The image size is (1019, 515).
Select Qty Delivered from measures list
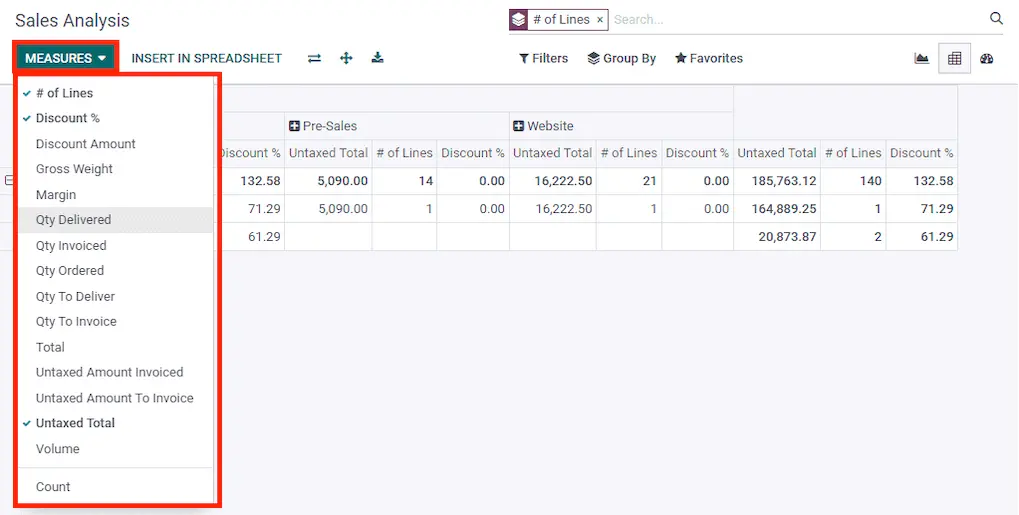click(73, 220)
